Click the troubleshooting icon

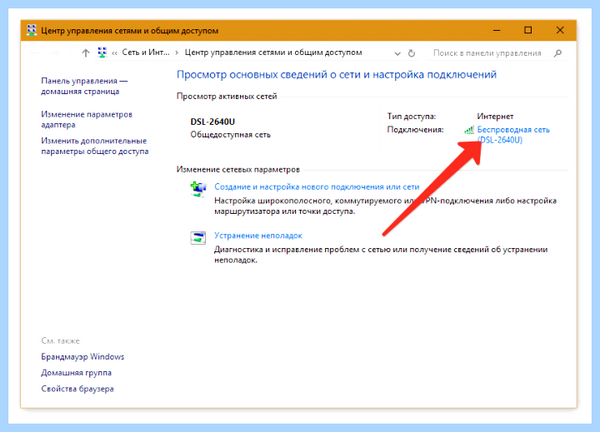click(198, 238)
